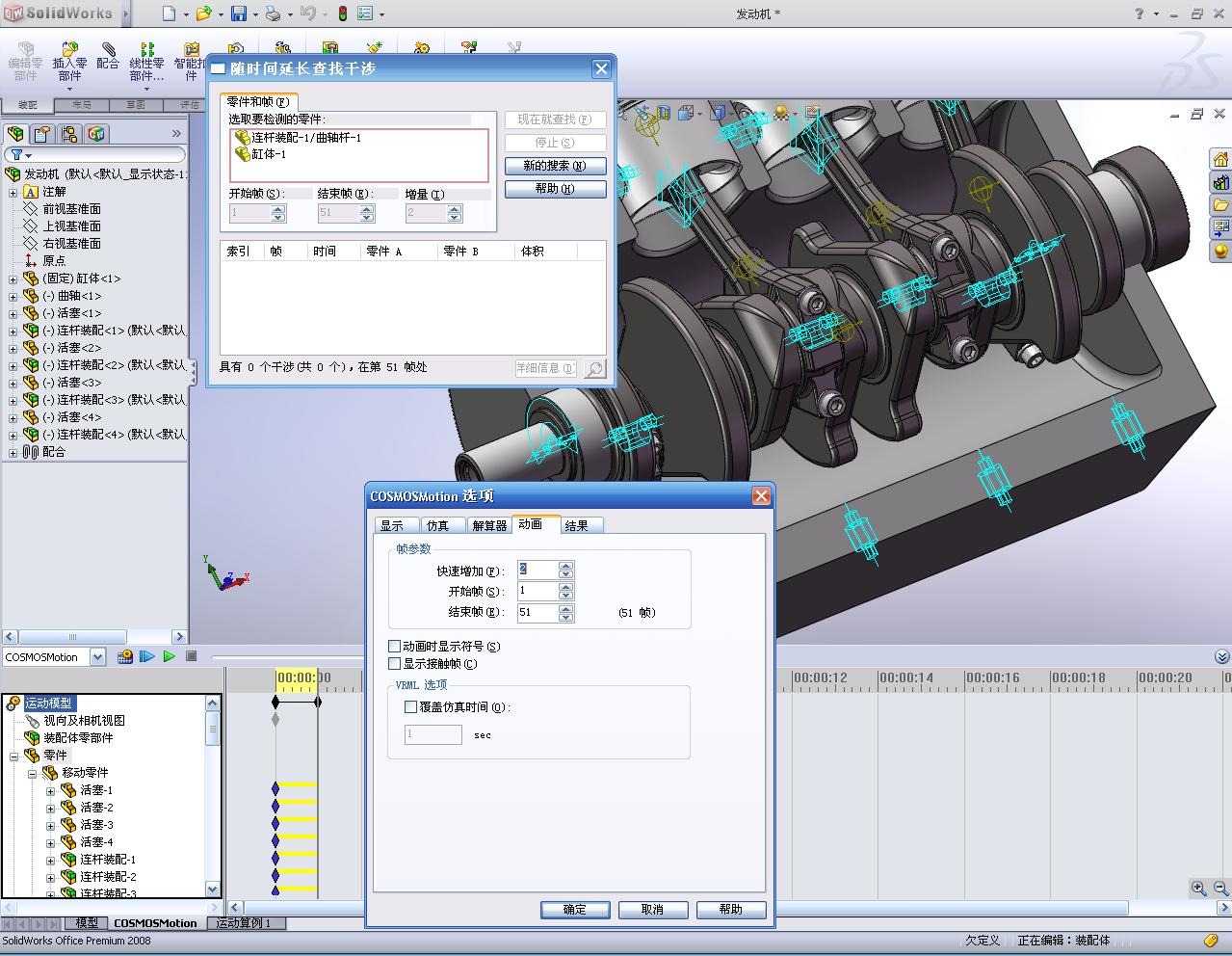
Task: Click 新的搜索 in the interference dialog
Action: coord(556,166)
